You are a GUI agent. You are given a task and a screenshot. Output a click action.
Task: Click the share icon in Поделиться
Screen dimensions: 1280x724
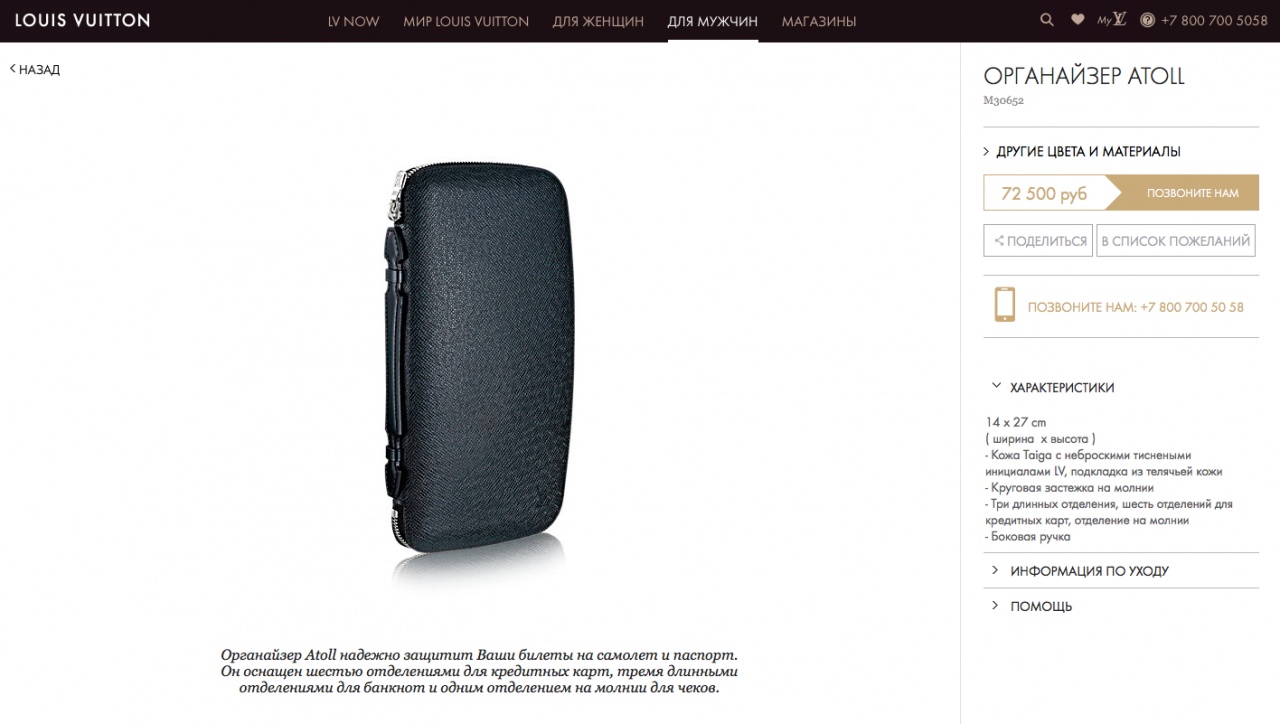tap(998, 241)
